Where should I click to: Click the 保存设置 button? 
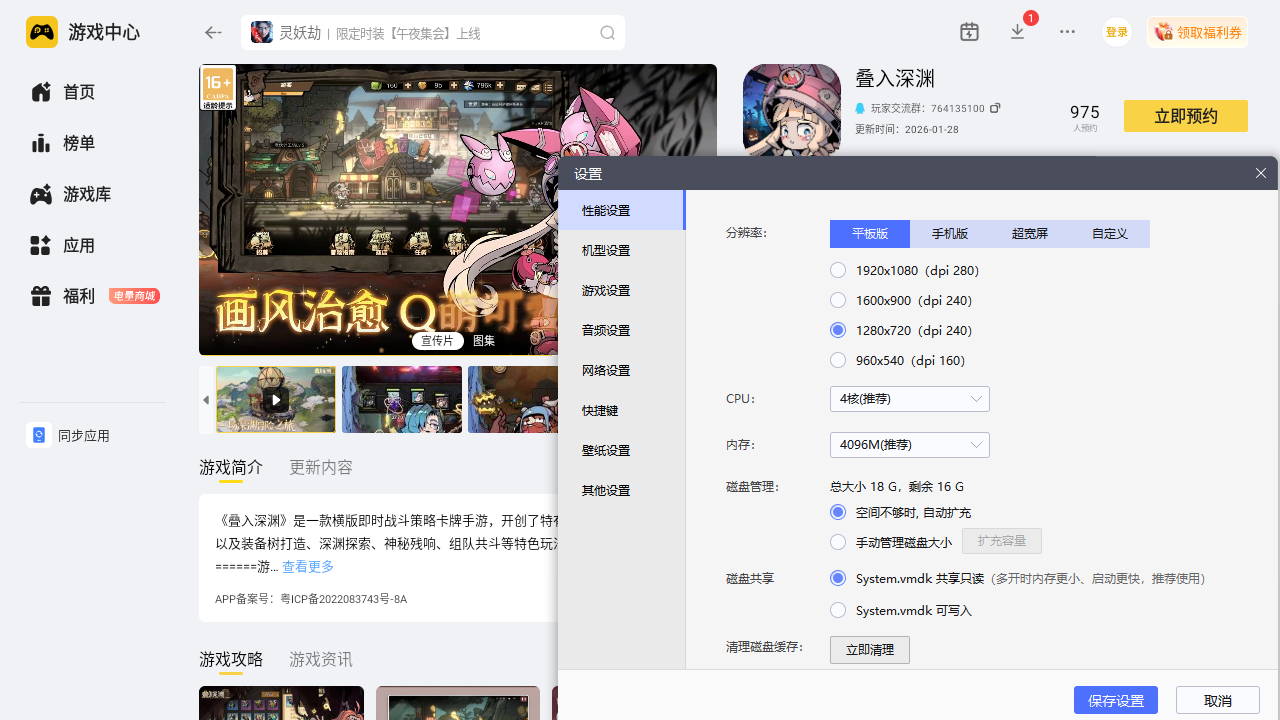tap(1115, 700)
